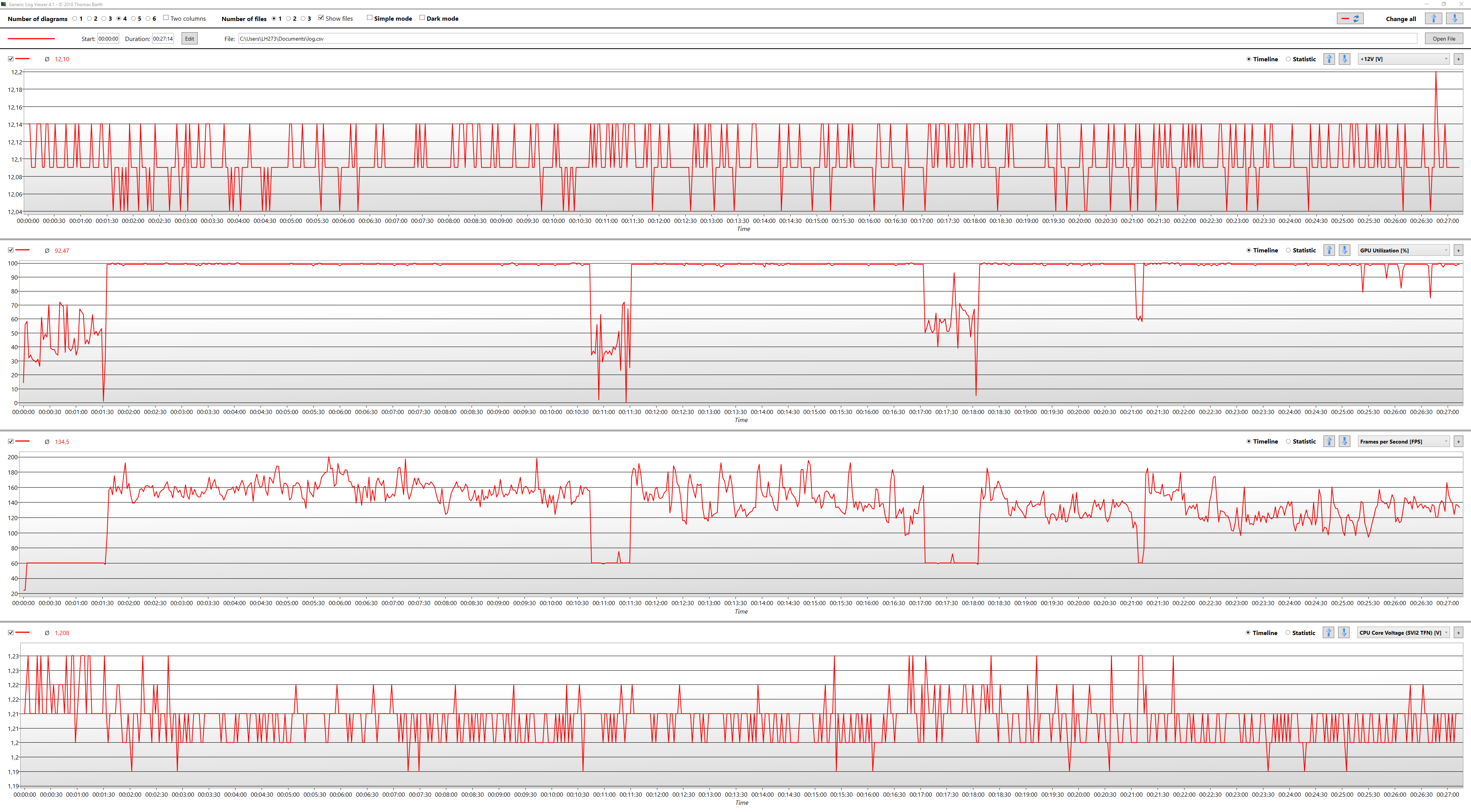
Task: Click Change all up arrow
Action: (1433, 19)
